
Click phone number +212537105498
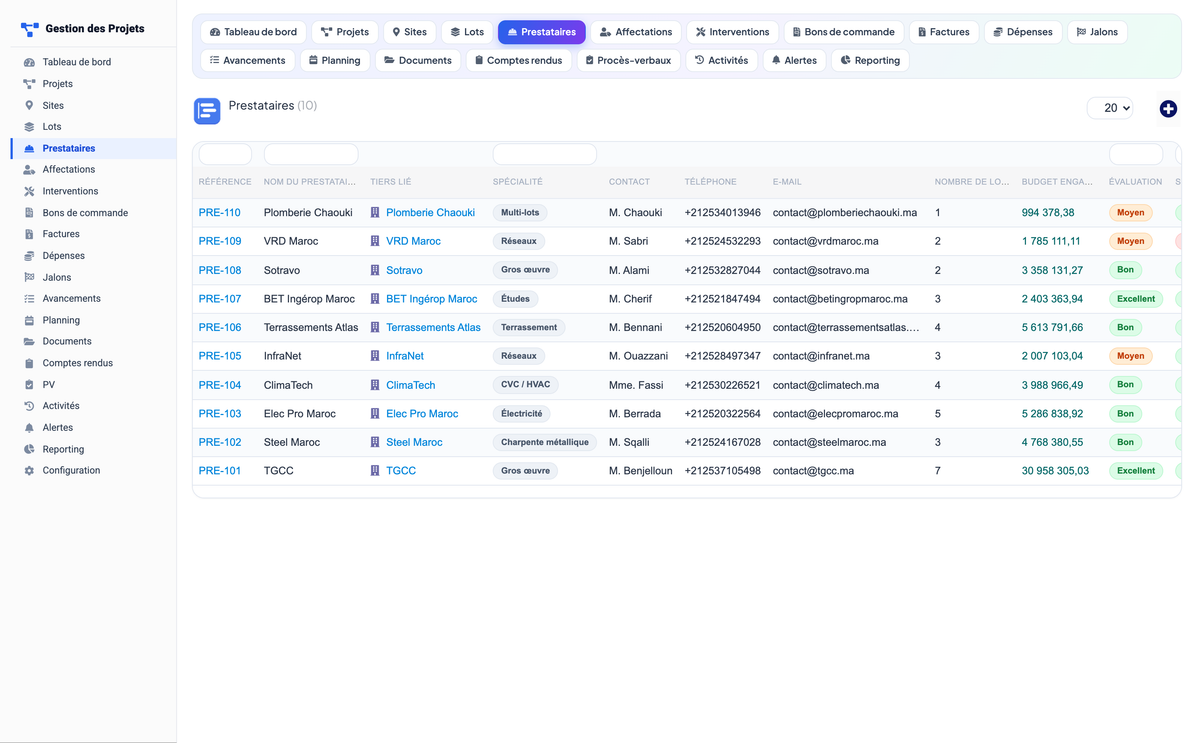coord(722,471)
